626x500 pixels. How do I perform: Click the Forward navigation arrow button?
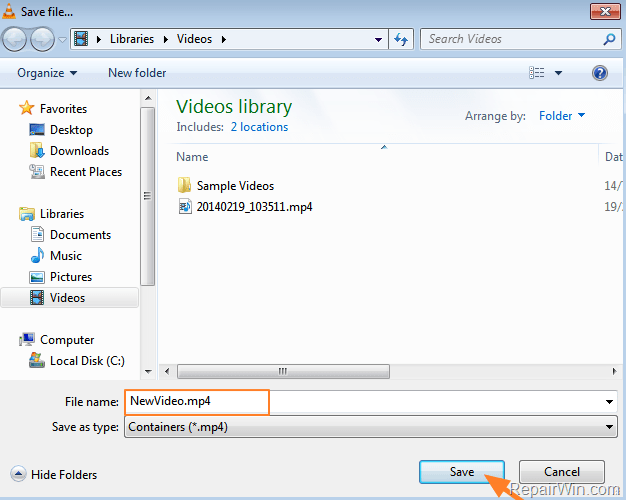pyautogui.click(x=42, y=39)
